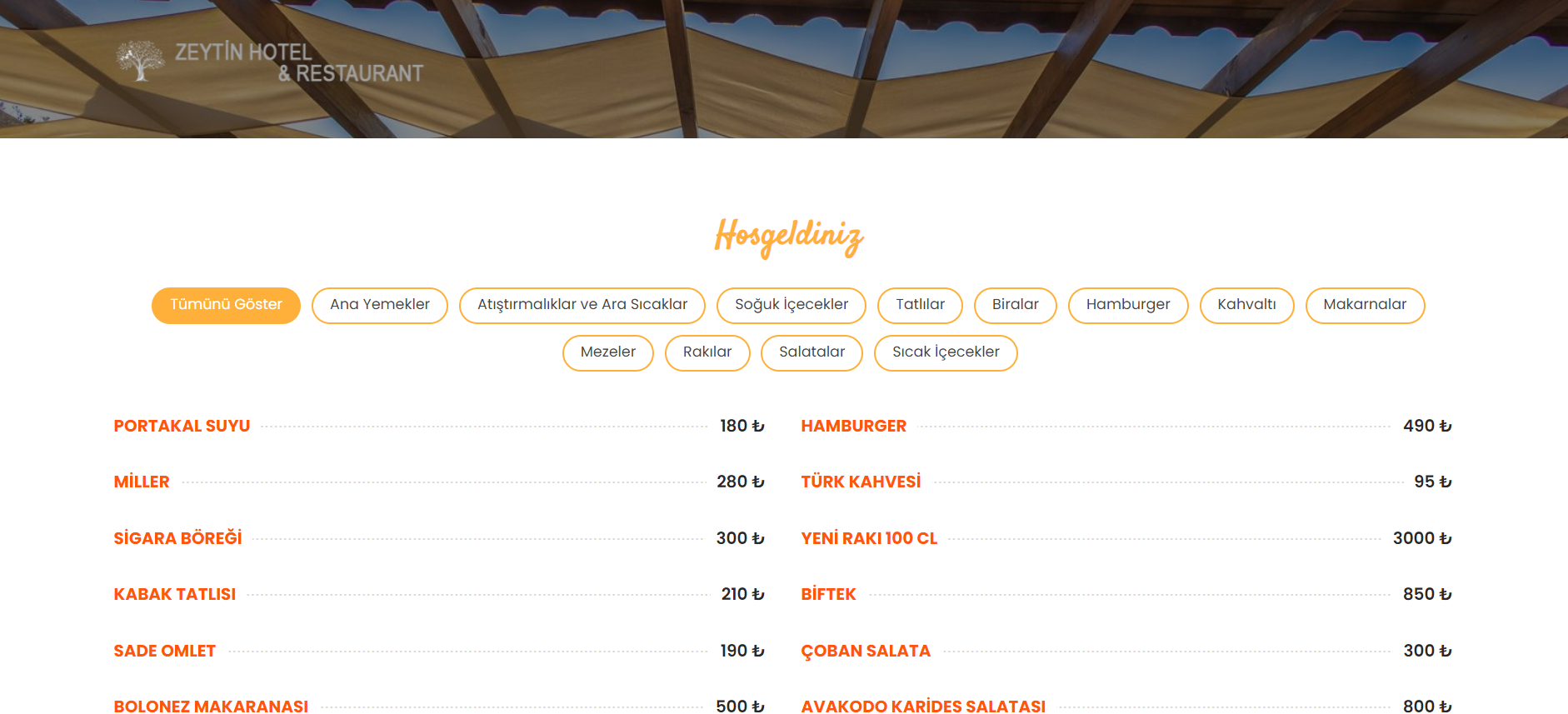Show the Mezeler category
This screenshot has height=714, width=1568.
[x=608, y=352]
